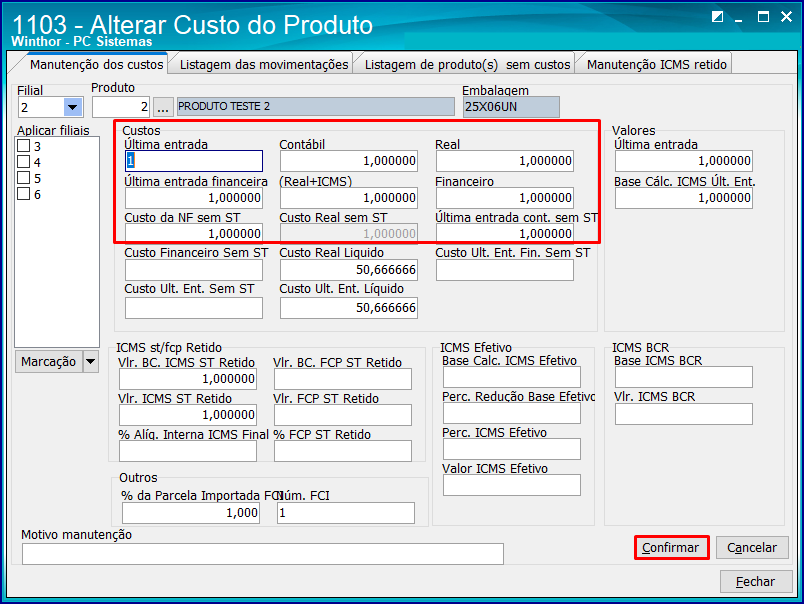804x604 pixels.
Task: Click the Financeiro cost field
Action: point(505,198)
